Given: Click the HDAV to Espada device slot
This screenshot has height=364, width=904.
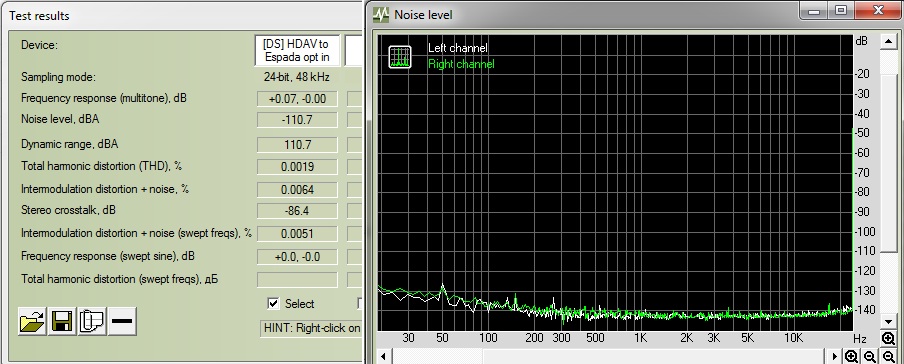Looking at the screenshot, I should tap(297, 50).
